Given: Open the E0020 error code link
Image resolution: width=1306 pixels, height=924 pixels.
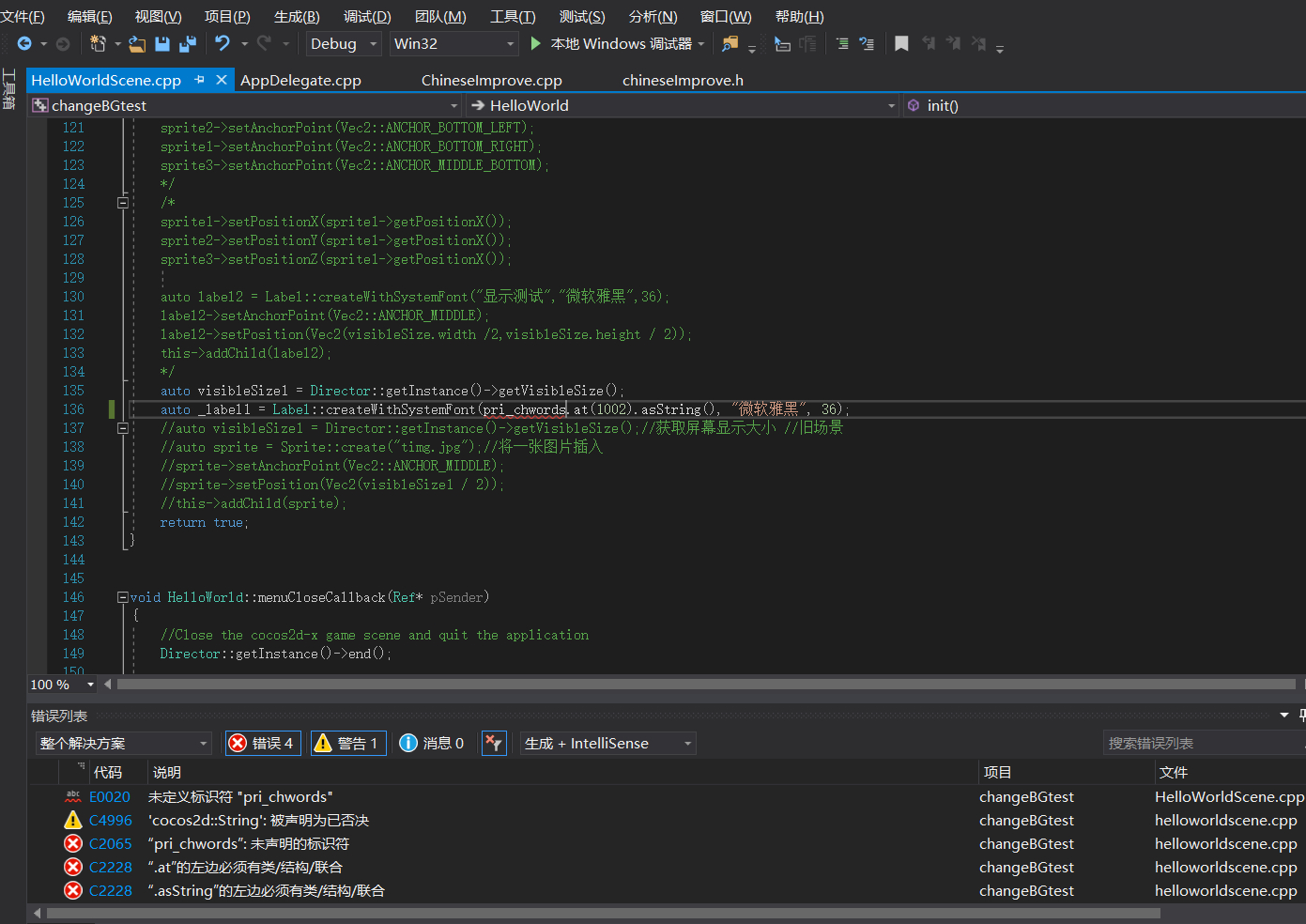Looking at the screenshot, I should (x=110, y=797).
